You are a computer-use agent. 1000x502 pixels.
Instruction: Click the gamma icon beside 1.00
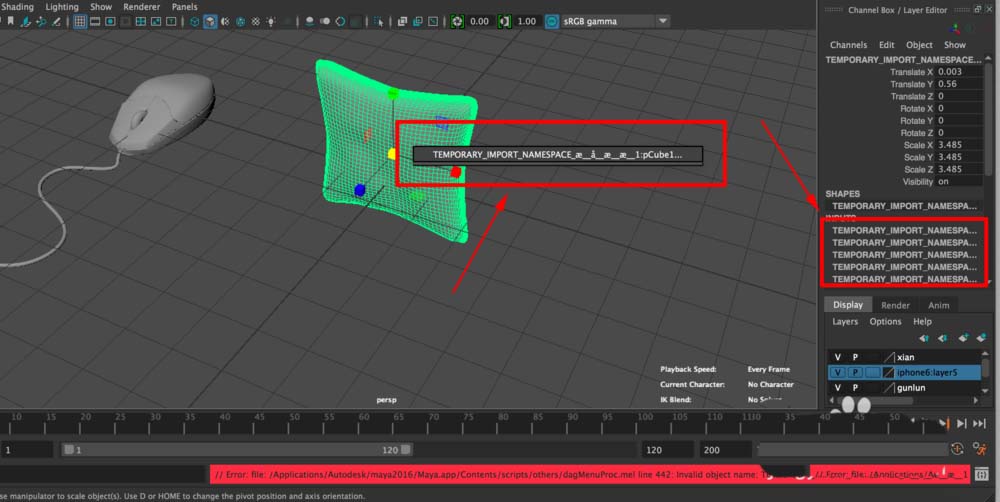(x=504, y=21)
